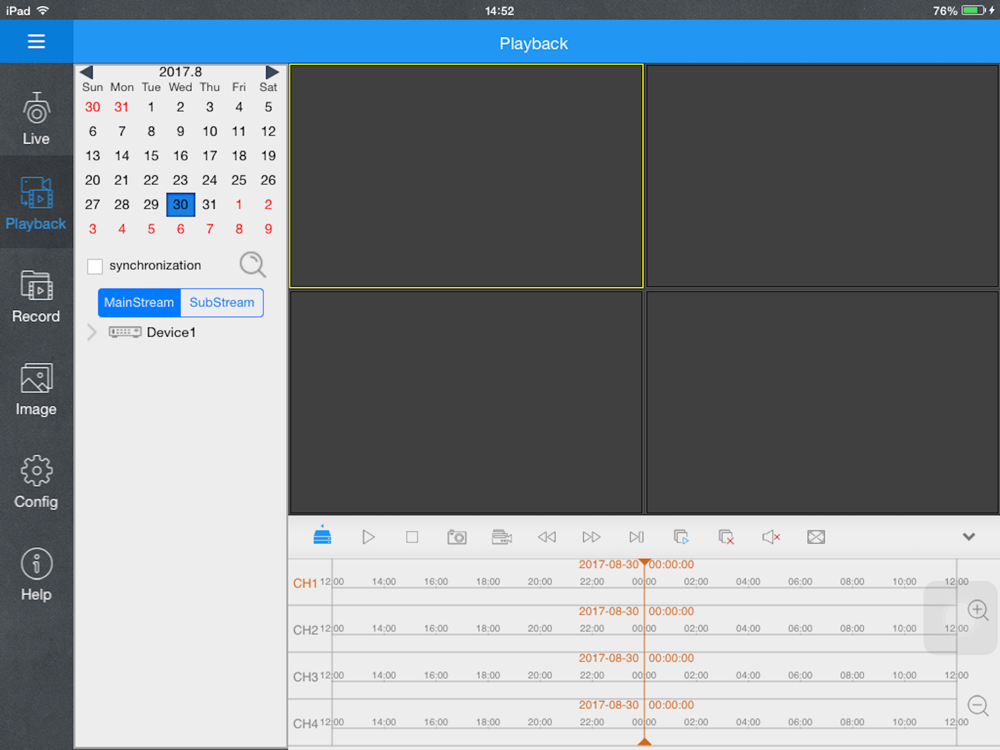Click 20:00 on the CH3 timeline
The height and width of the screenshot is (750, 1000).
click(540, 675)
